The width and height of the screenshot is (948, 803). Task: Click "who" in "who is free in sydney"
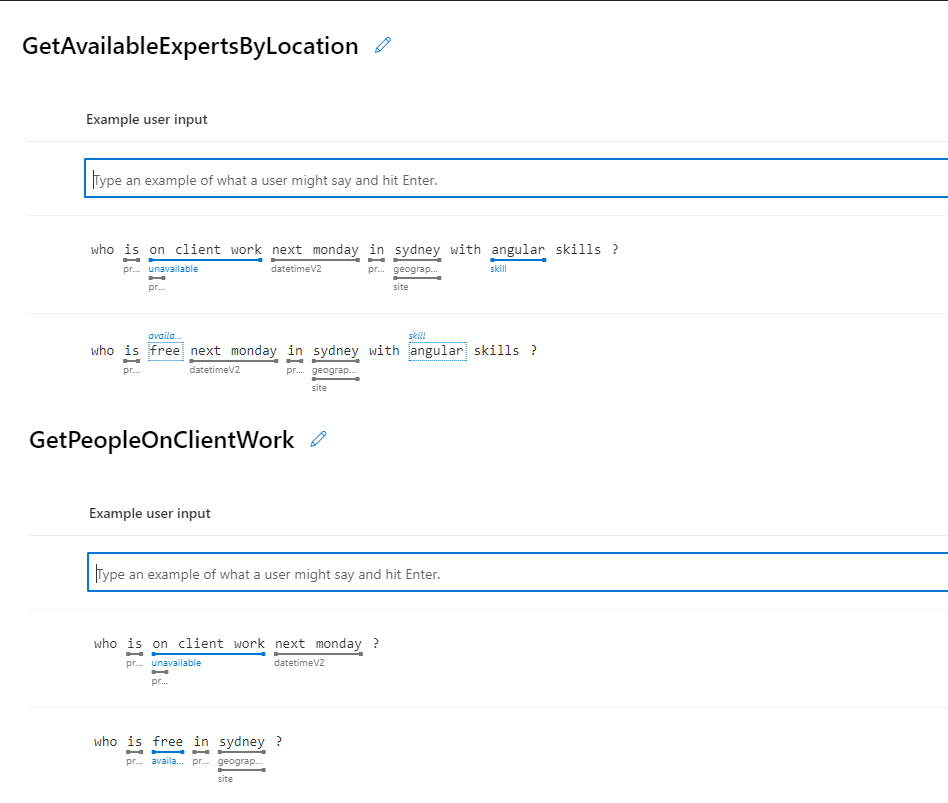point(105,742)
